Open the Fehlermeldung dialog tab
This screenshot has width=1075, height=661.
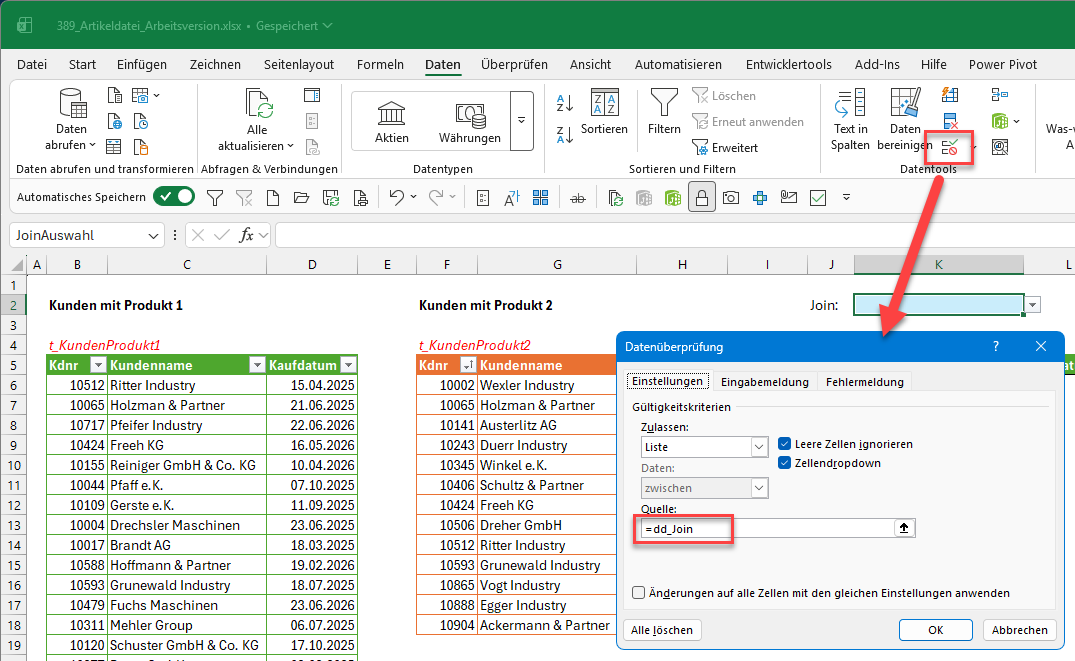pos(865,382)
